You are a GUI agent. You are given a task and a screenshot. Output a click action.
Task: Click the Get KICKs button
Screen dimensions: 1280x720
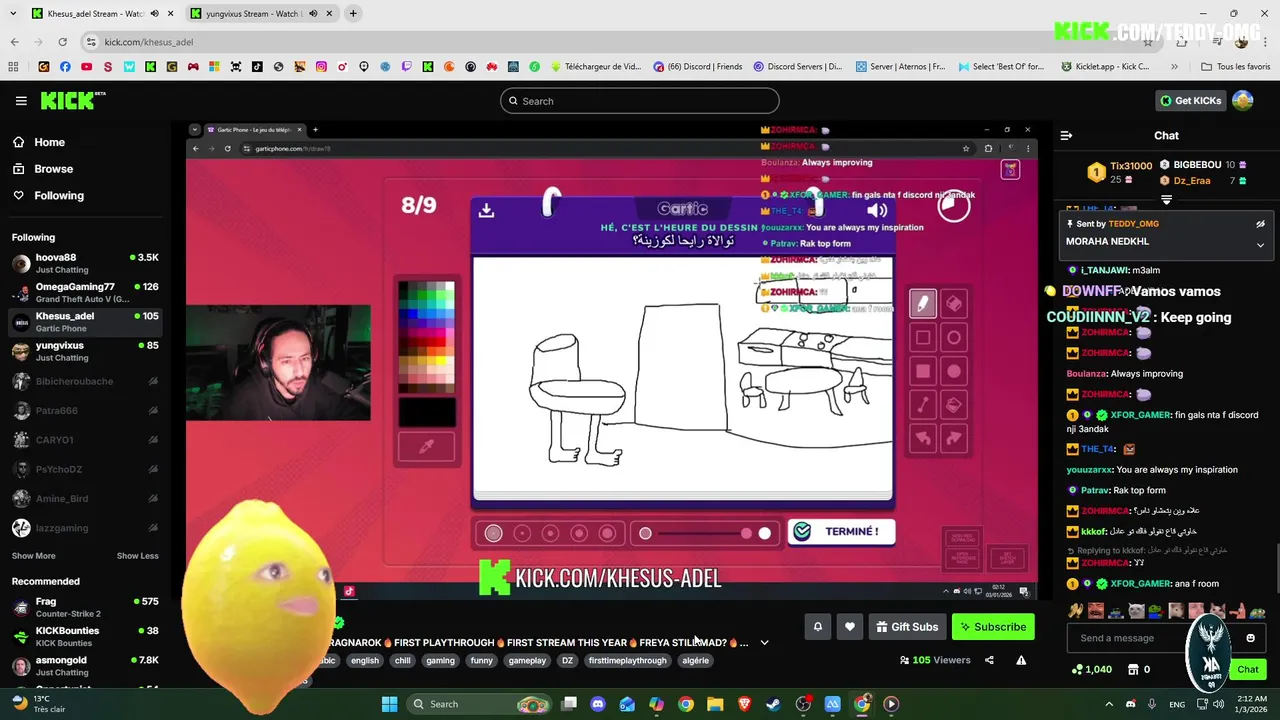[x=1190, y=100]
